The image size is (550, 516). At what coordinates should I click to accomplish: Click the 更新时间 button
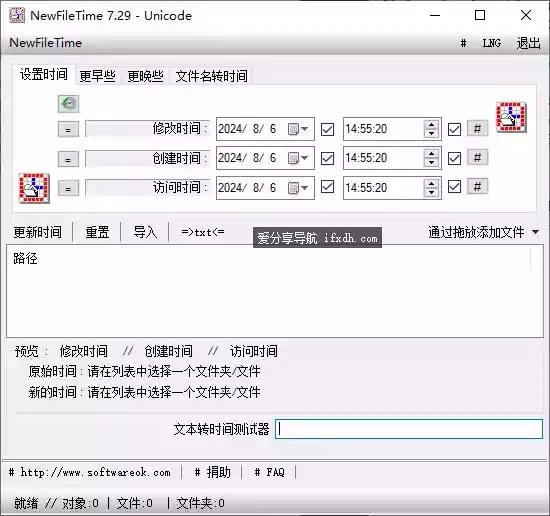tap(38, 232)
